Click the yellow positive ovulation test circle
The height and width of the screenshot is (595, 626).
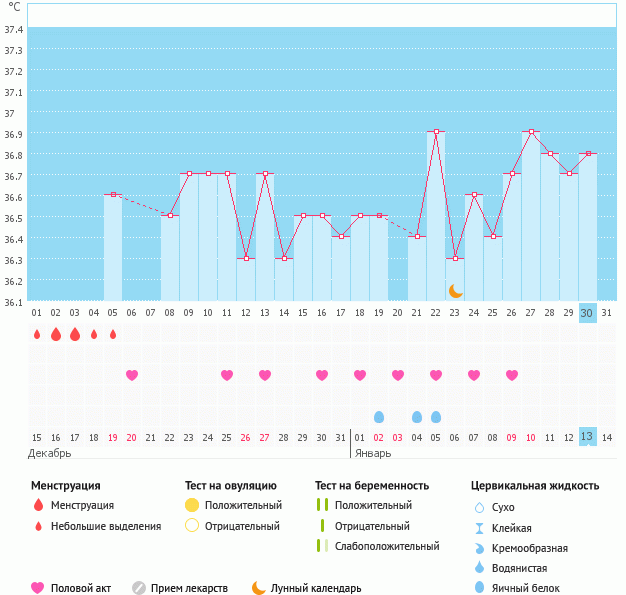pos(192,505)
